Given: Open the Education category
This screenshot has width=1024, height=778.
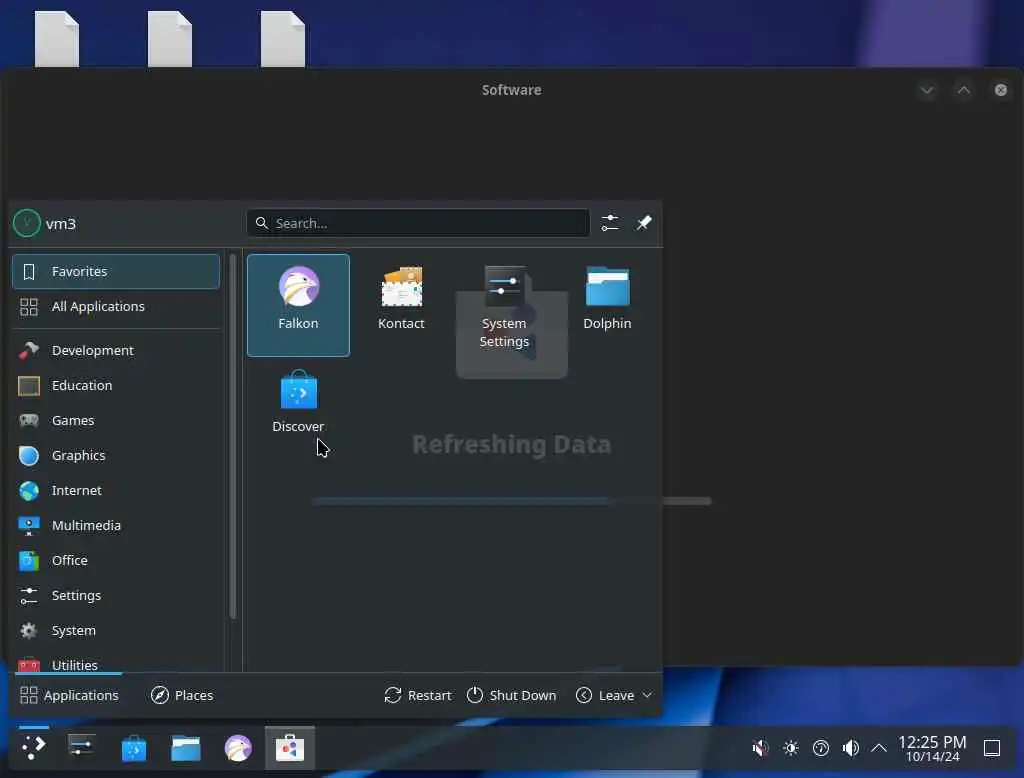Looking at the screenshot, I should (116, 385).
